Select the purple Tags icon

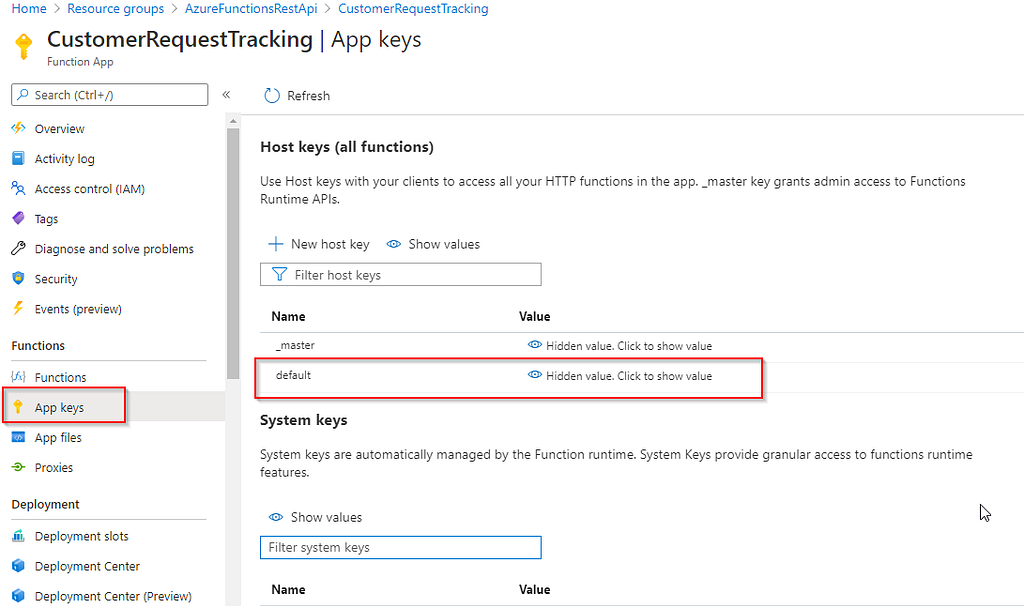(x=18, y=218)
